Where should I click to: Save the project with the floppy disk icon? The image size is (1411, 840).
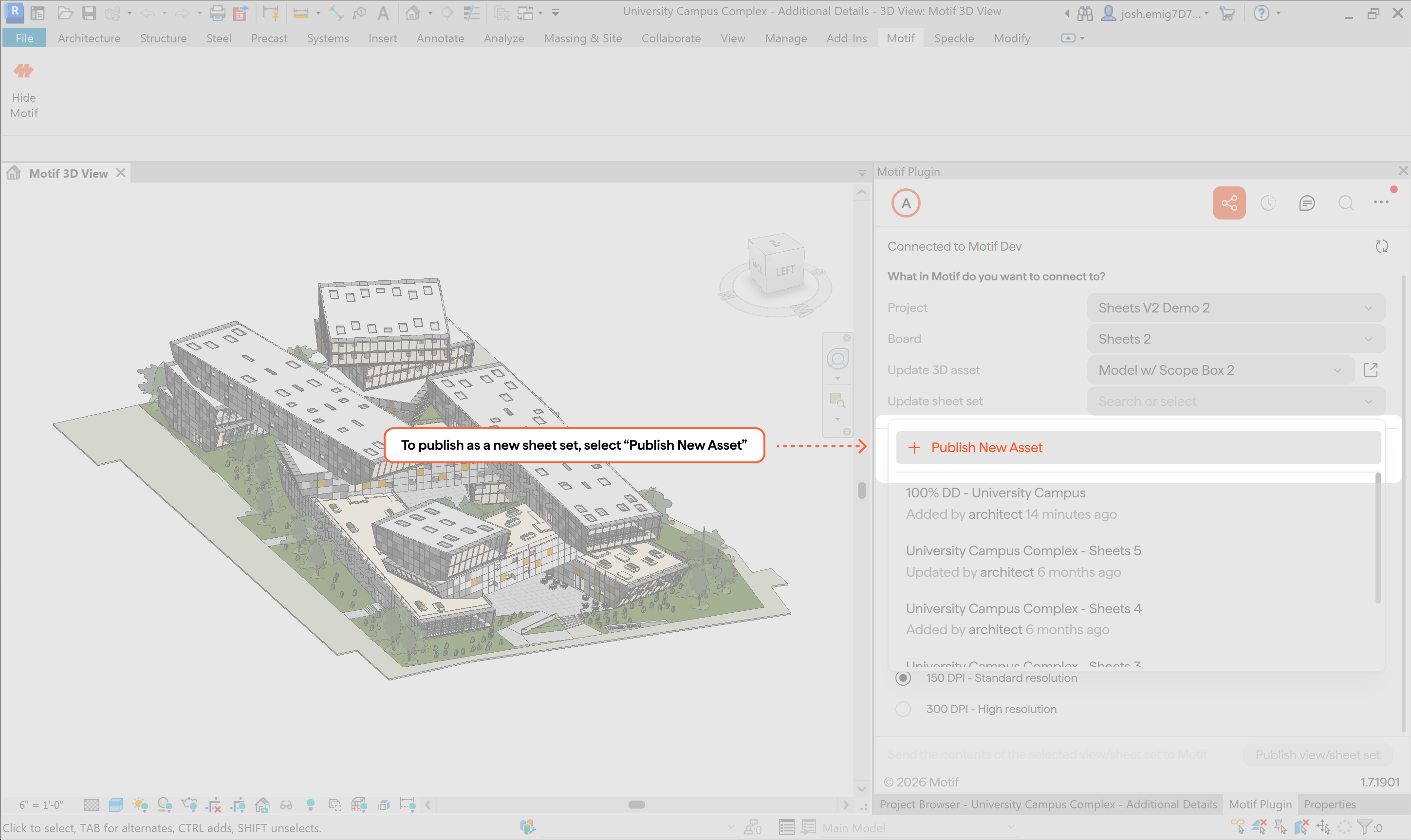tap(89, 13)
